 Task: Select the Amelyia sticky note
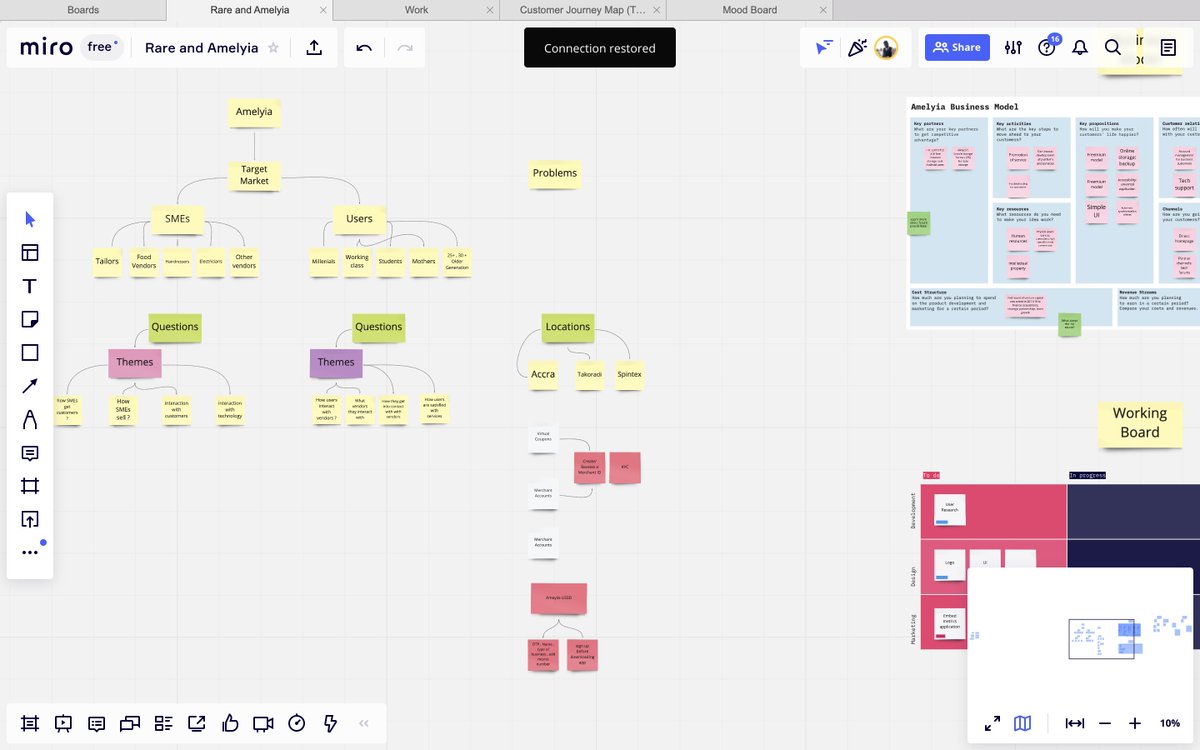pos(254,112)
